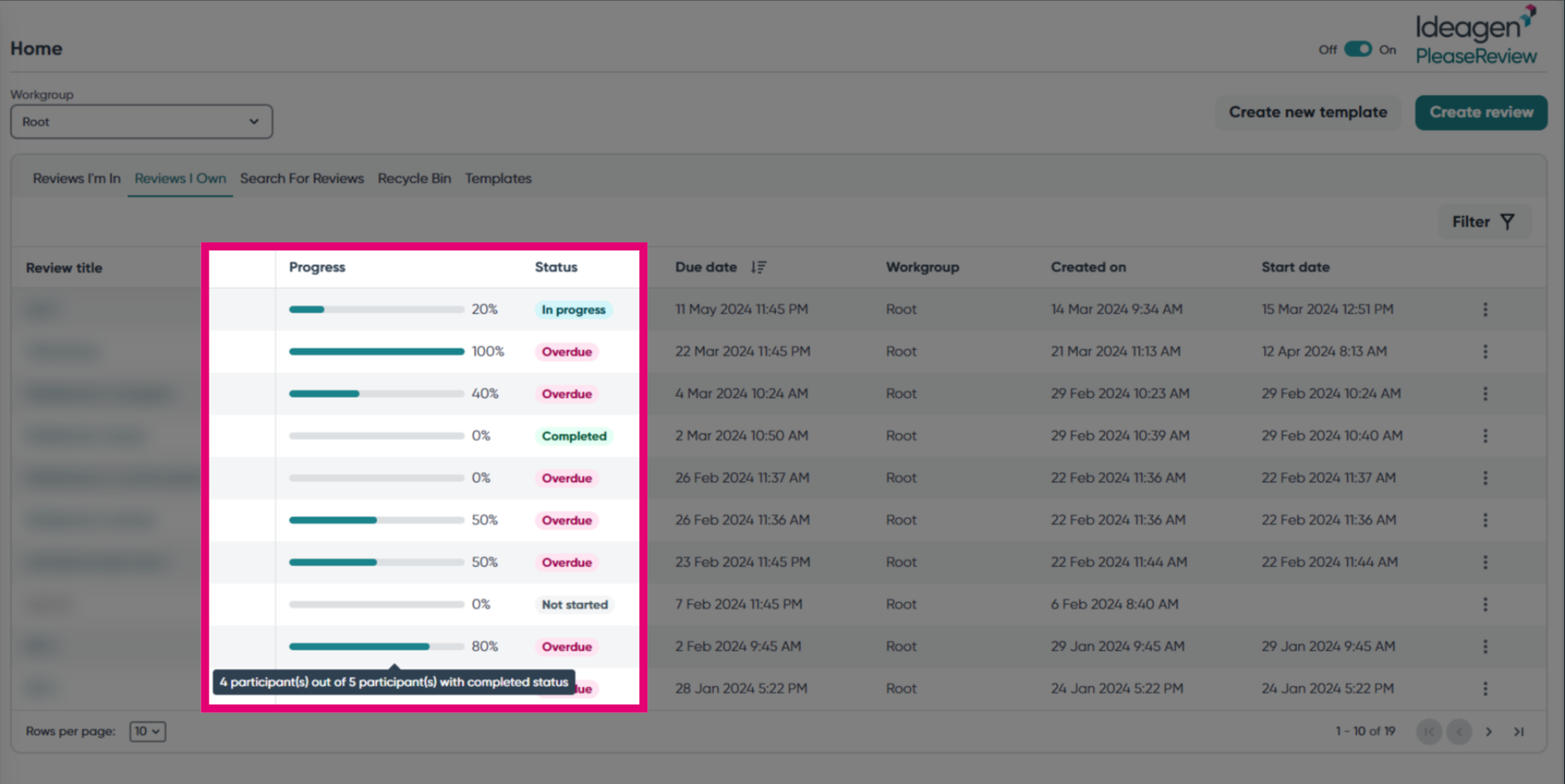Click the 20% progress bar
This screenshot has width=1565, height=784.
pos(377,309)
